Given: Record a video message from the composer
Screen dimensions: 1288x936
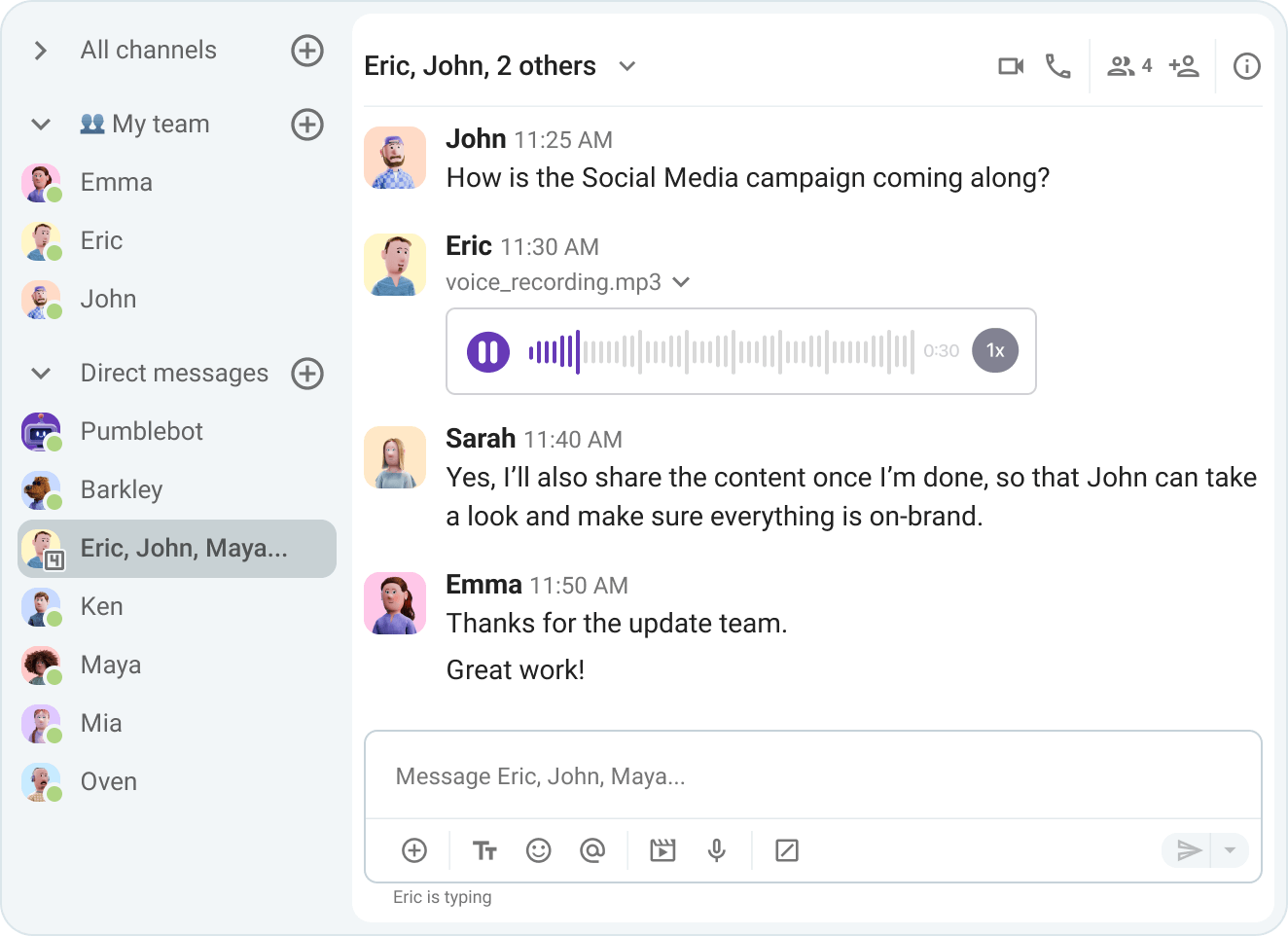Looking at the screenshot, I should pyautogui.click(x=662, y=849).
